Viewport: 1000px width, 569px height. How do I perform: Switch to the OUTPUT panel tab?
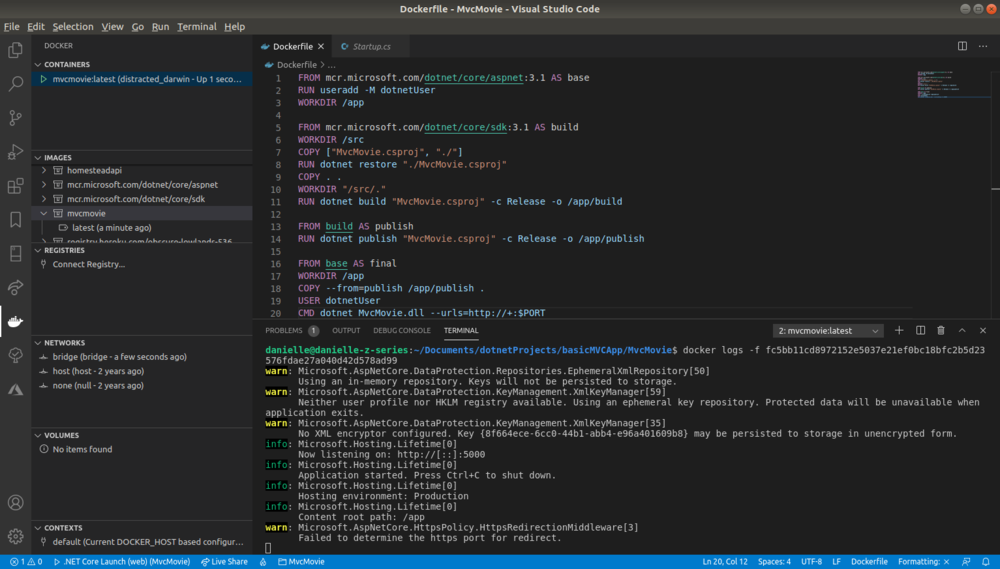[346, 330]
